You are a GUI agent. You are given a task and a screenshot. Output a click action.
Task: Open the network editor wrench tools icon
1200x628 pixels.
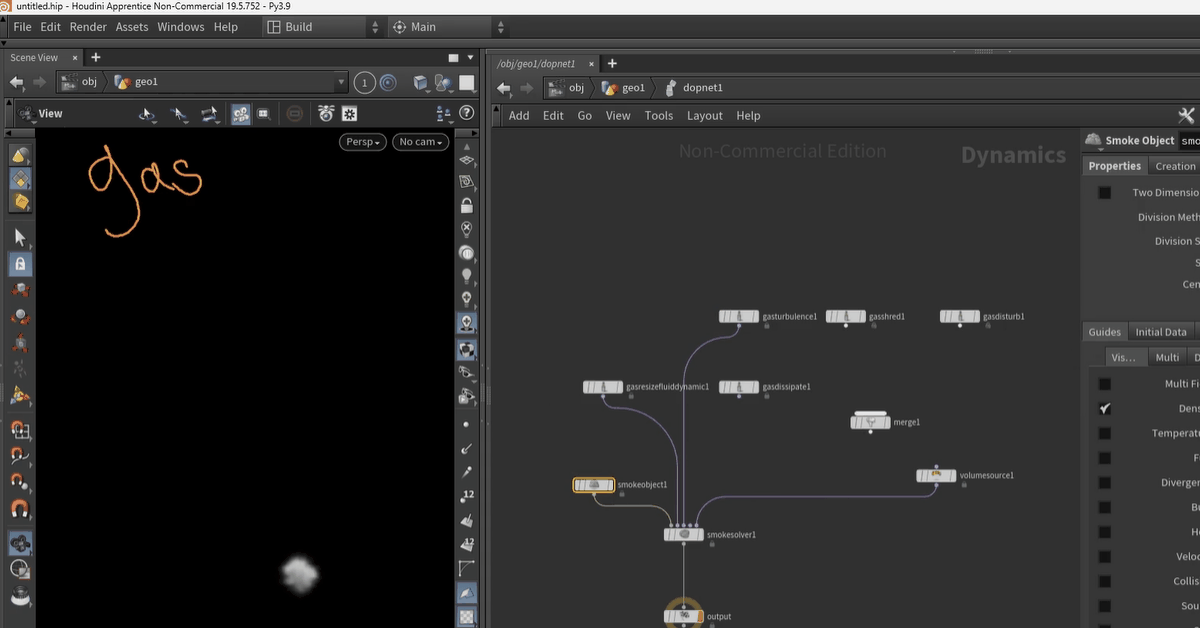coord(1187,115)
